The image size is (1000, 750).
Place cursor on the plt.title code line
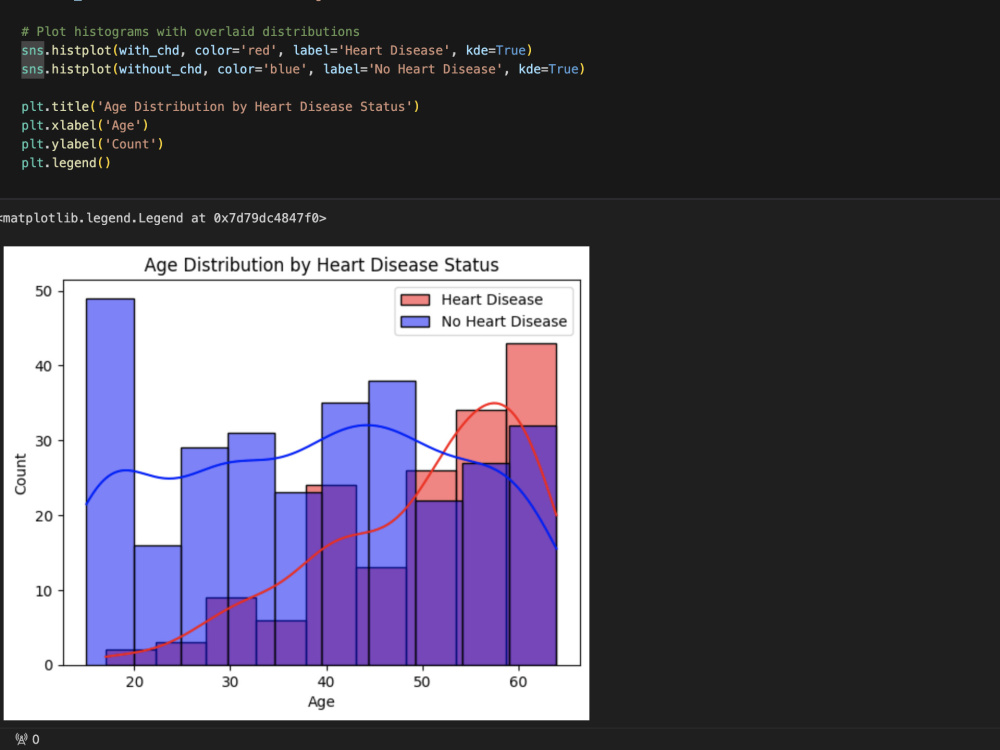[x=220, y=107]
